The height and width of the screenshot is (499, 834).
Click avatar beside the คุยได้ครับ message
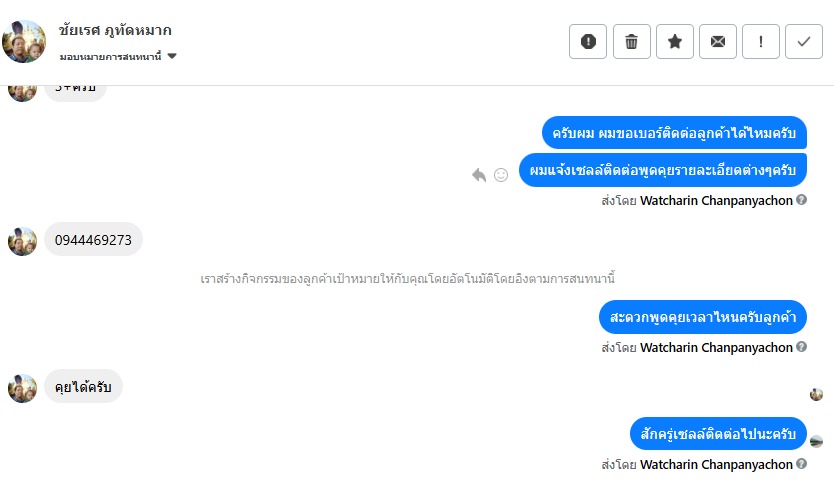click(x=23, y=388)
